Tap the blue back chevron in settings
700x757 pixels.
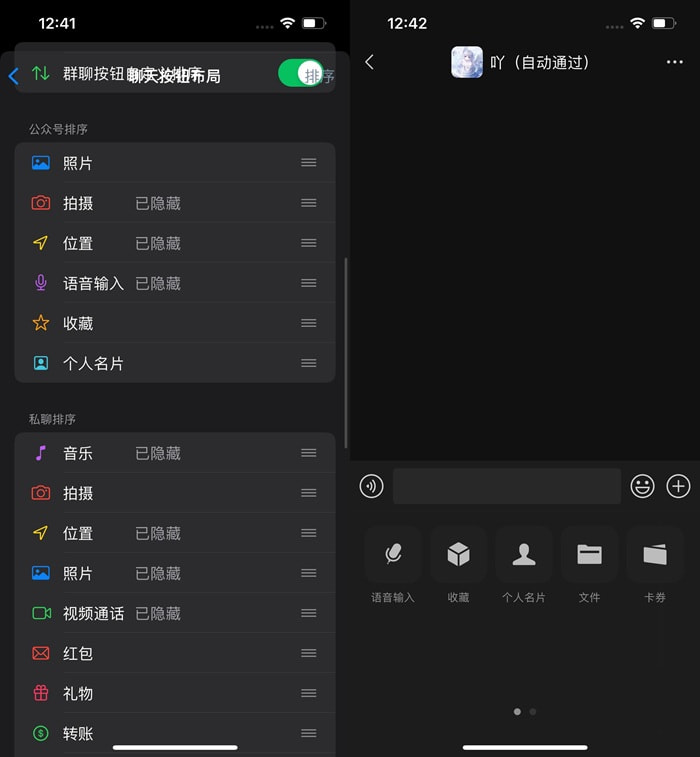coord(14,76)
